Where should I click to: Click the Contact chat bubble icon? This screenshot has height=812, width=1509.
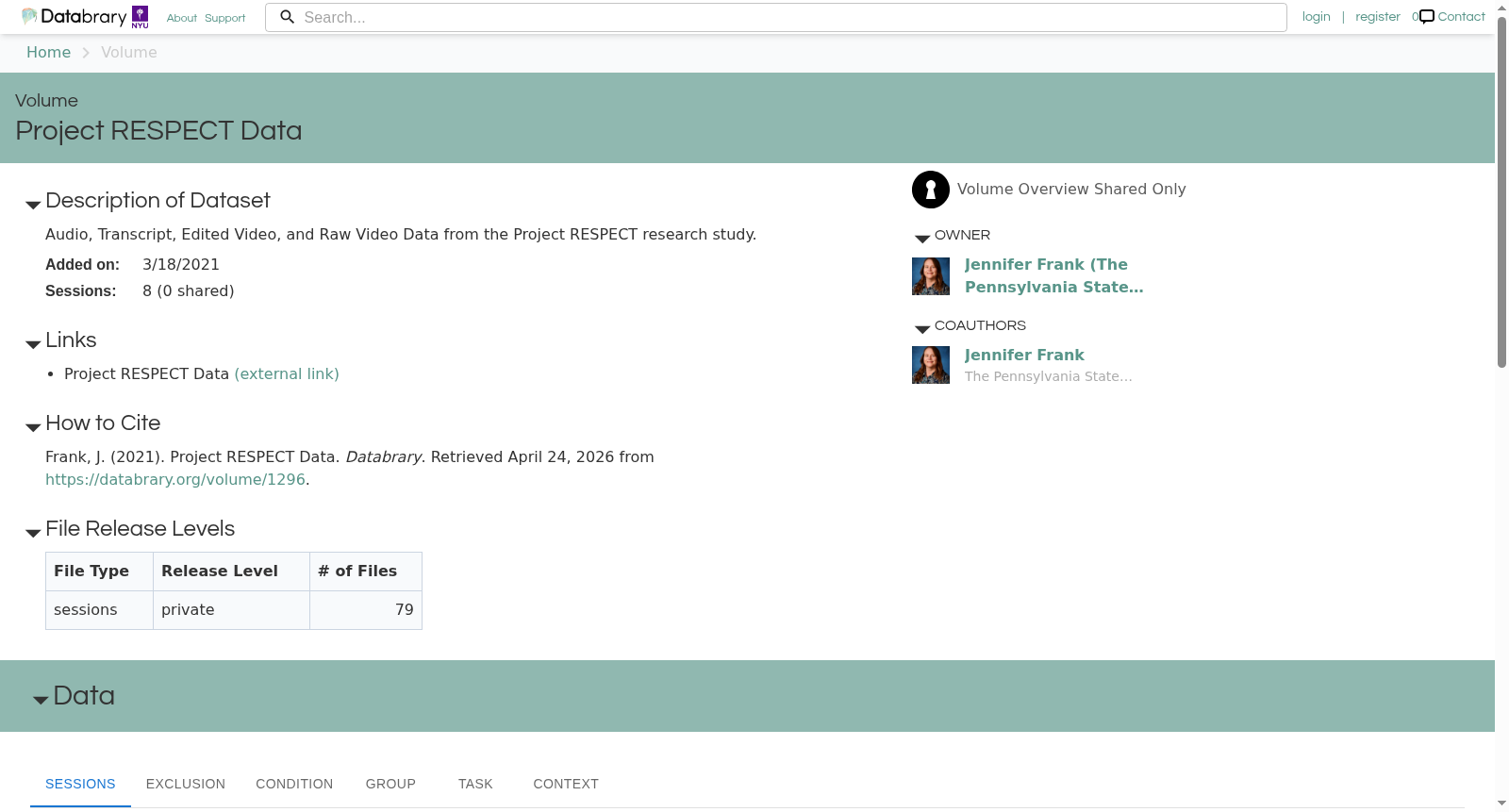coord(1427,17)
